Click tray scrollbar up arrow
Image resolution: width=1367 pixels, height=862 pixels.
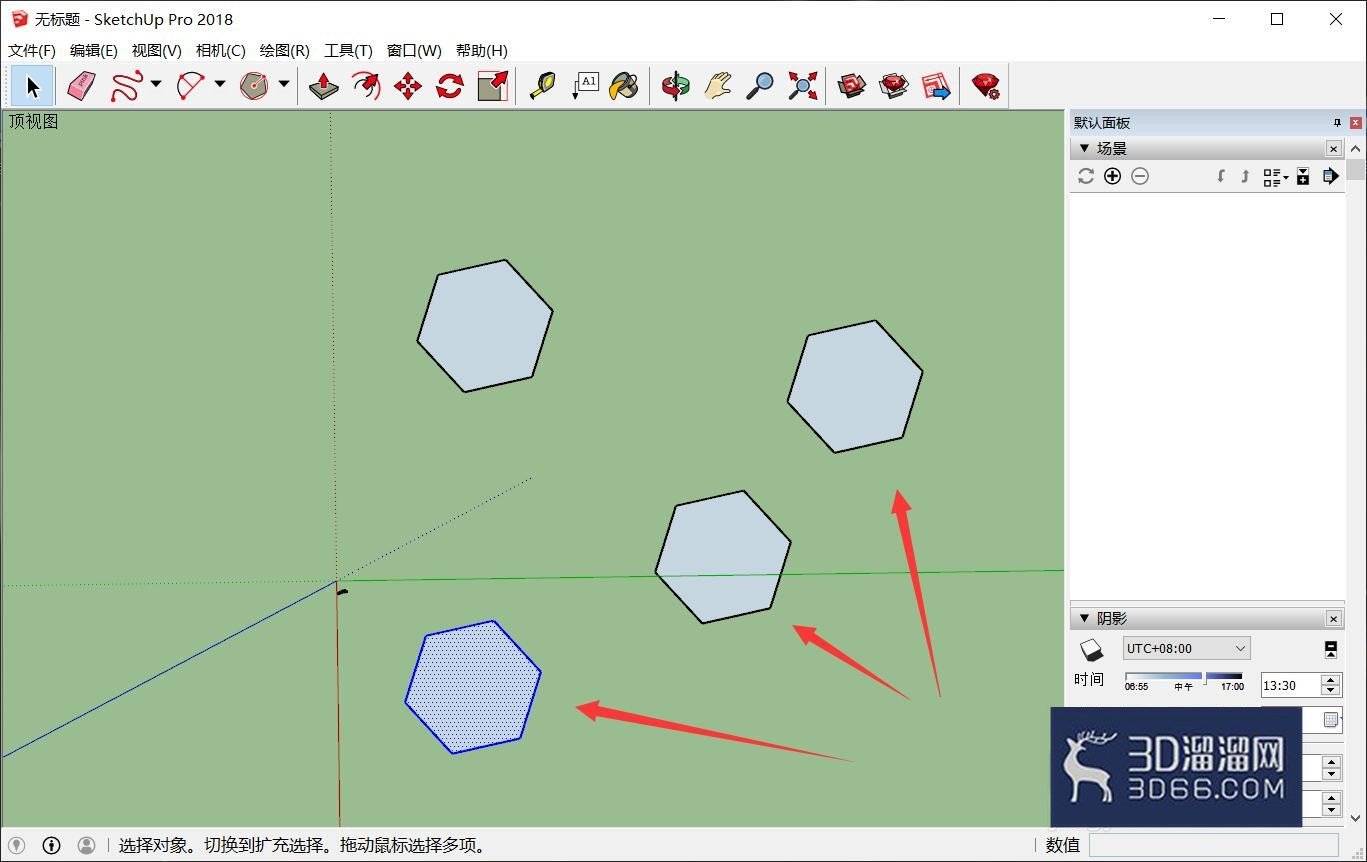click(1356, 148)
